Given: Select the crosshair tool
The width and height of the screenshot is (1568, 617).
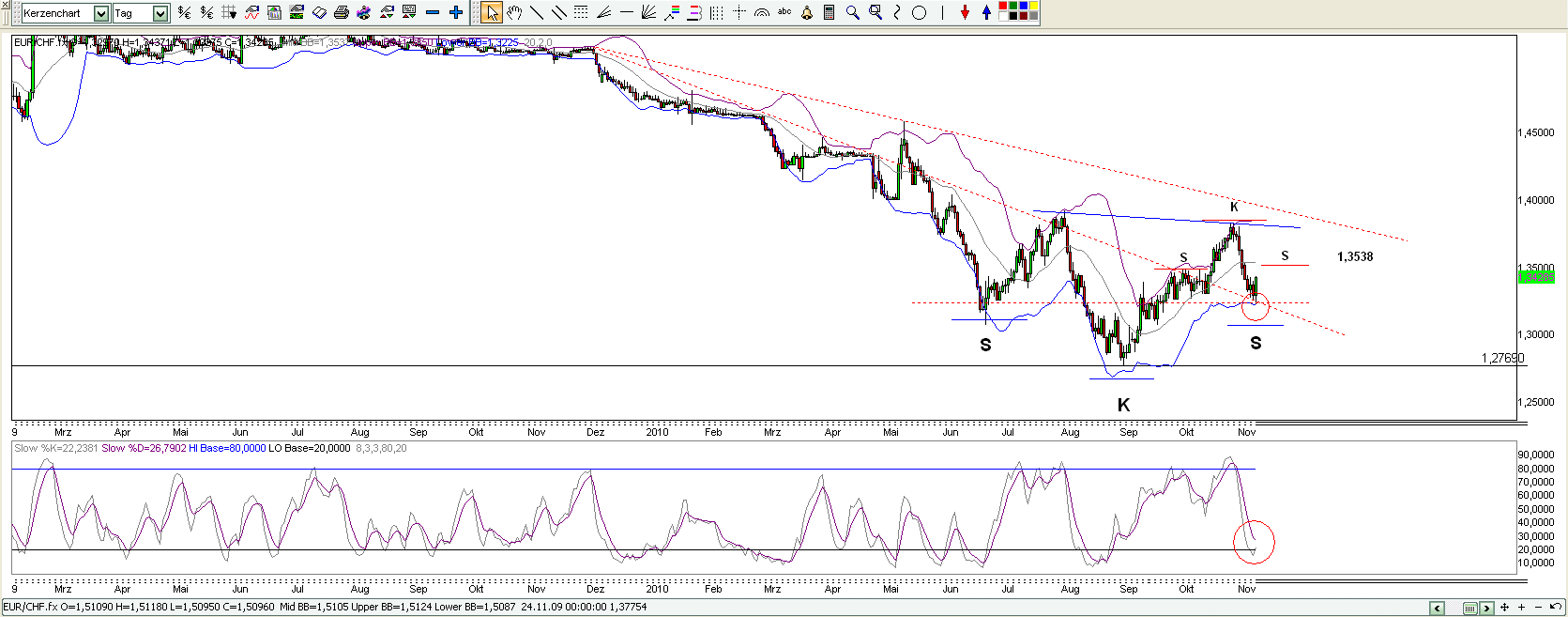Looking at the screenshot, I should (739, 12).
